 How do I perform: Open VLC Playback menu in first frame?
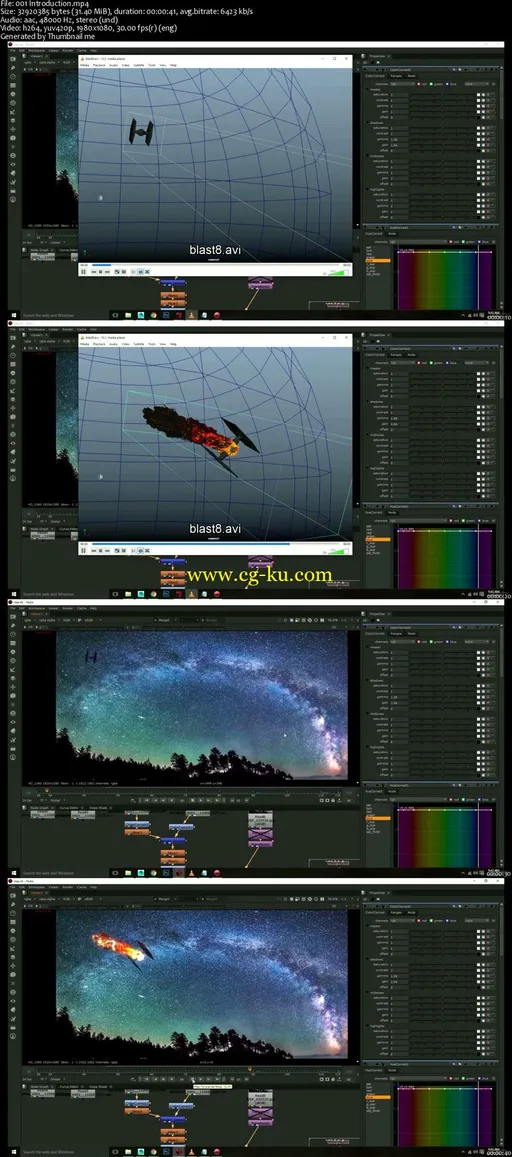point(99,65)
